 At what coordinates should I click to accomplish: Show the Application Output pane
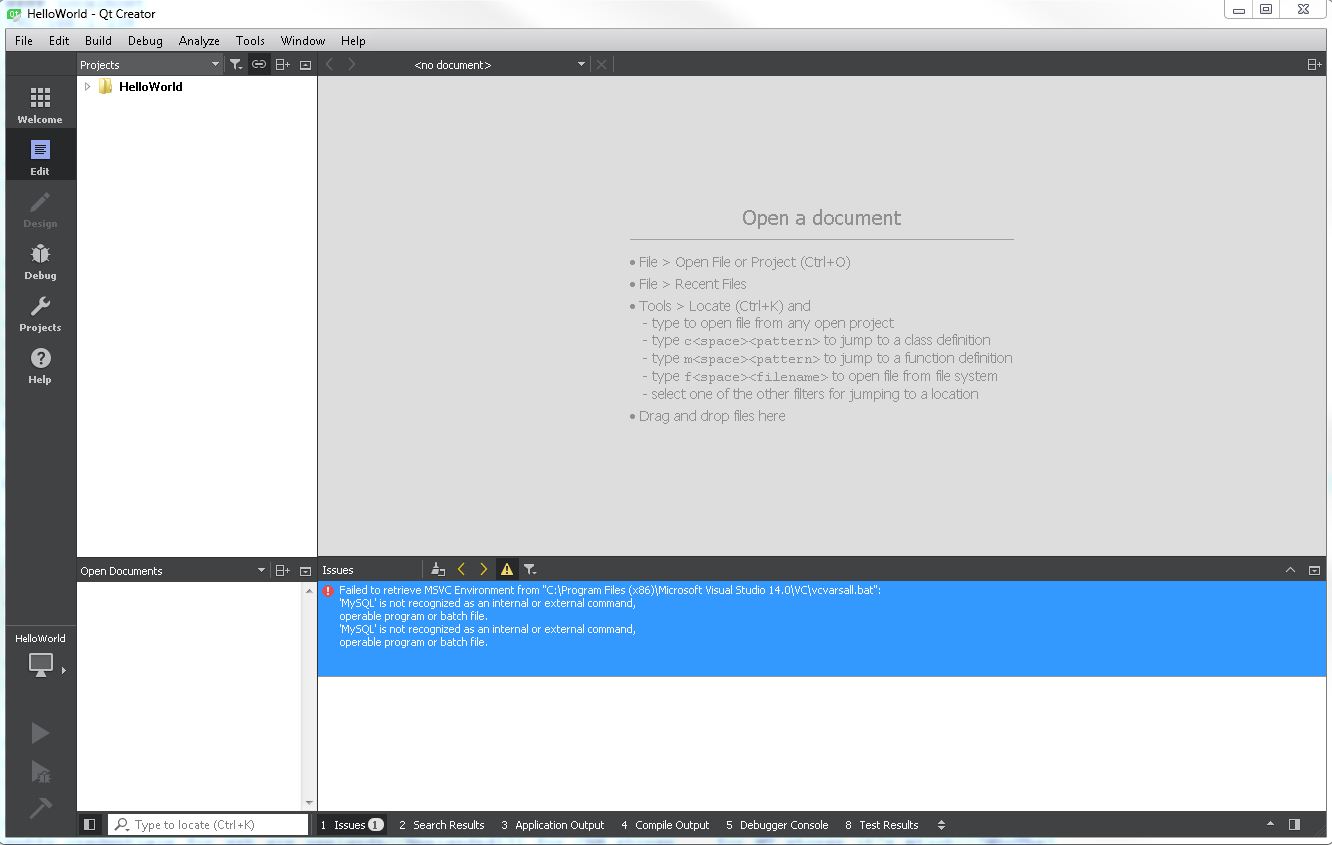pos(553,825)
